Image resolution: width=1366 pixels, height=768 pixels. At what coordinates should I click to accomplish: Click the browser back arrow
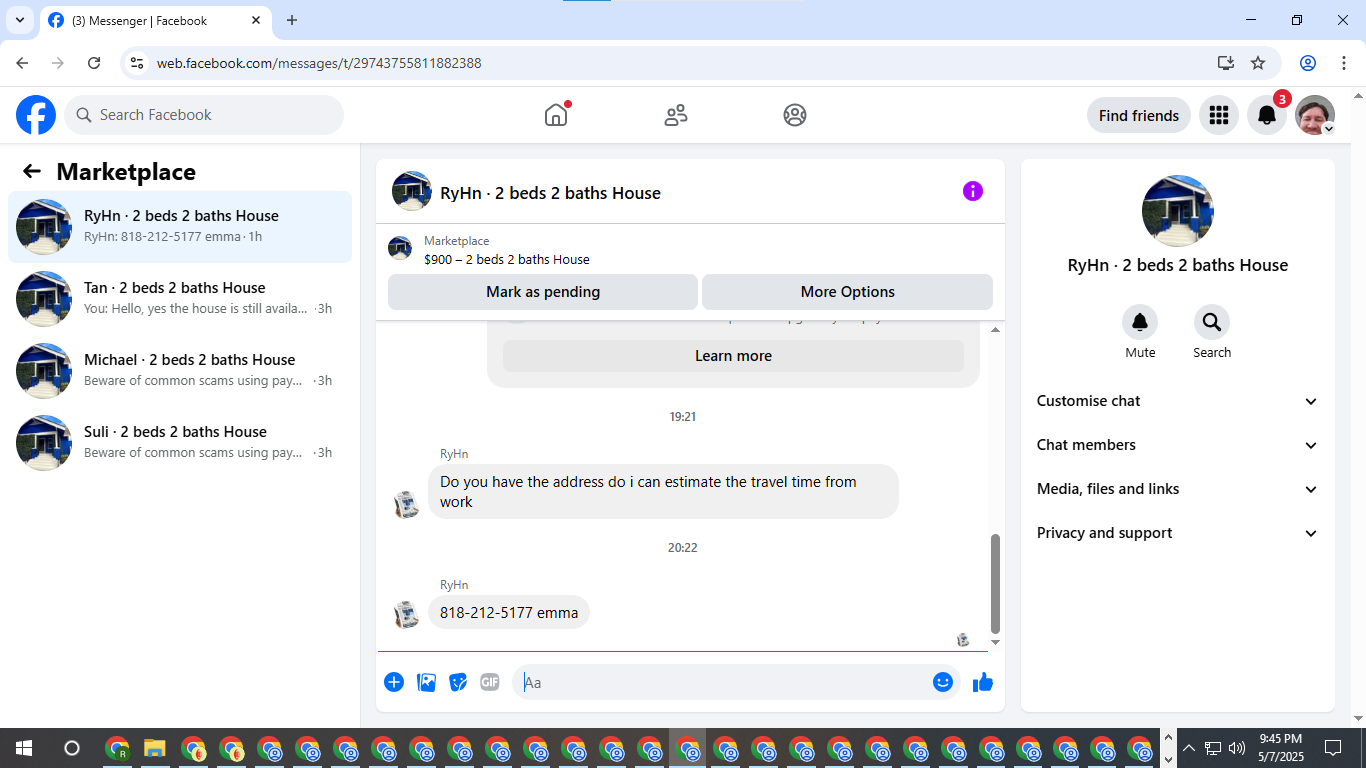click(22, 63)
